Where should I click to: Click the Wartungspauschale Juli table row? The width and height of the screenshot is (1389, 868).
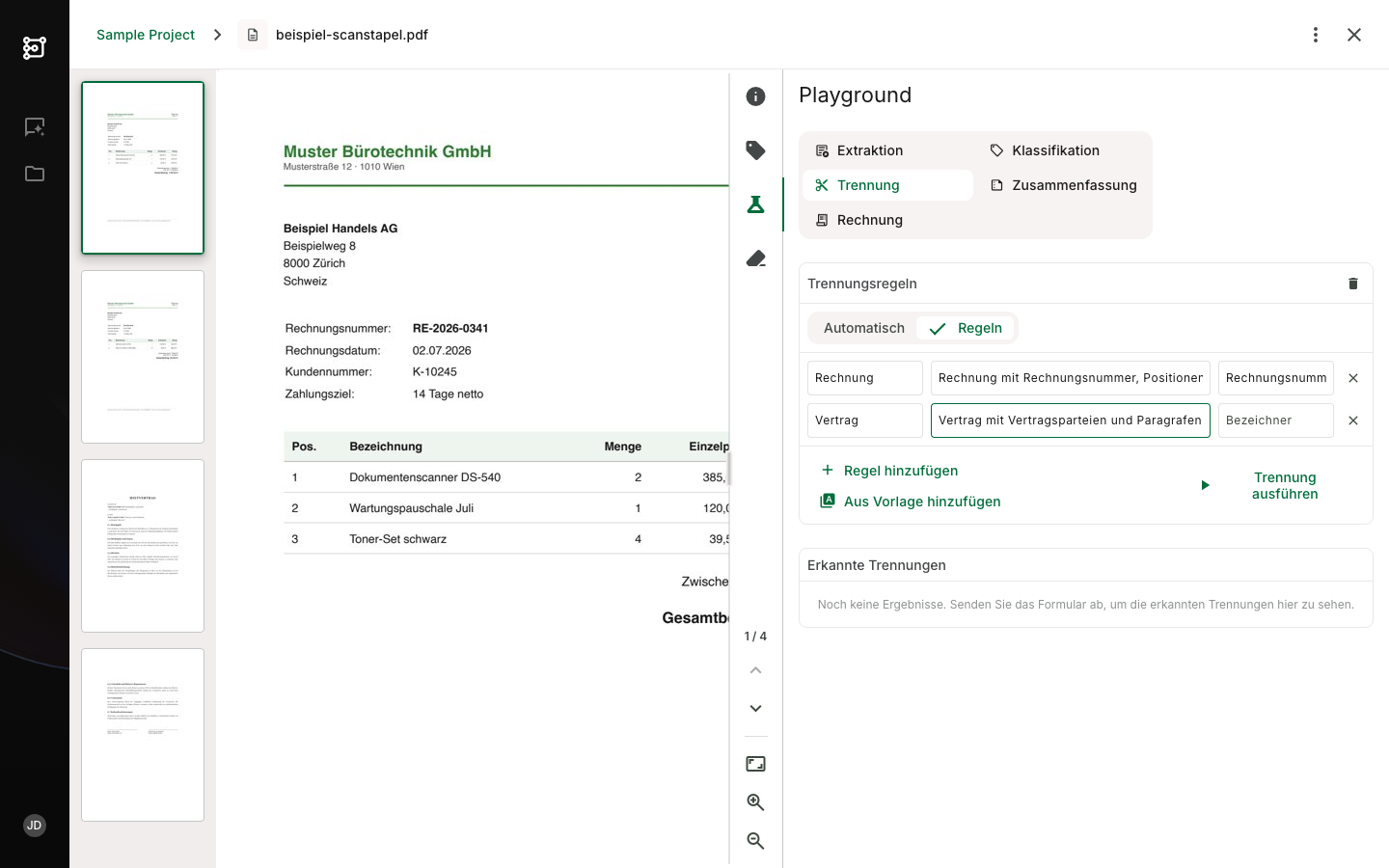tap(506, 508)
